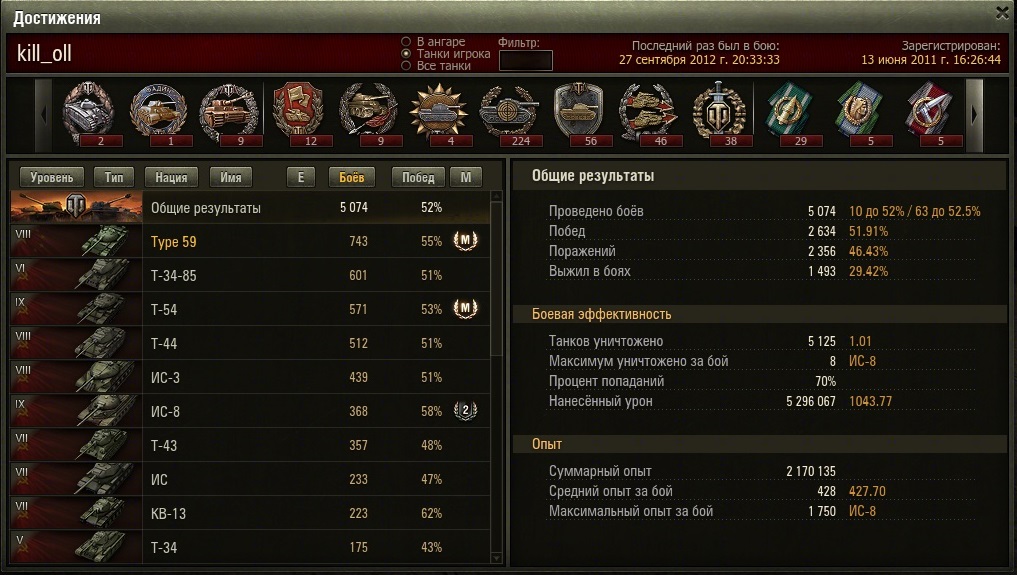Image resolution: width=1017 pixels, height=575 pixels.
Task: Click the 'Нация' sort button
Action: (x=171, y=177)
